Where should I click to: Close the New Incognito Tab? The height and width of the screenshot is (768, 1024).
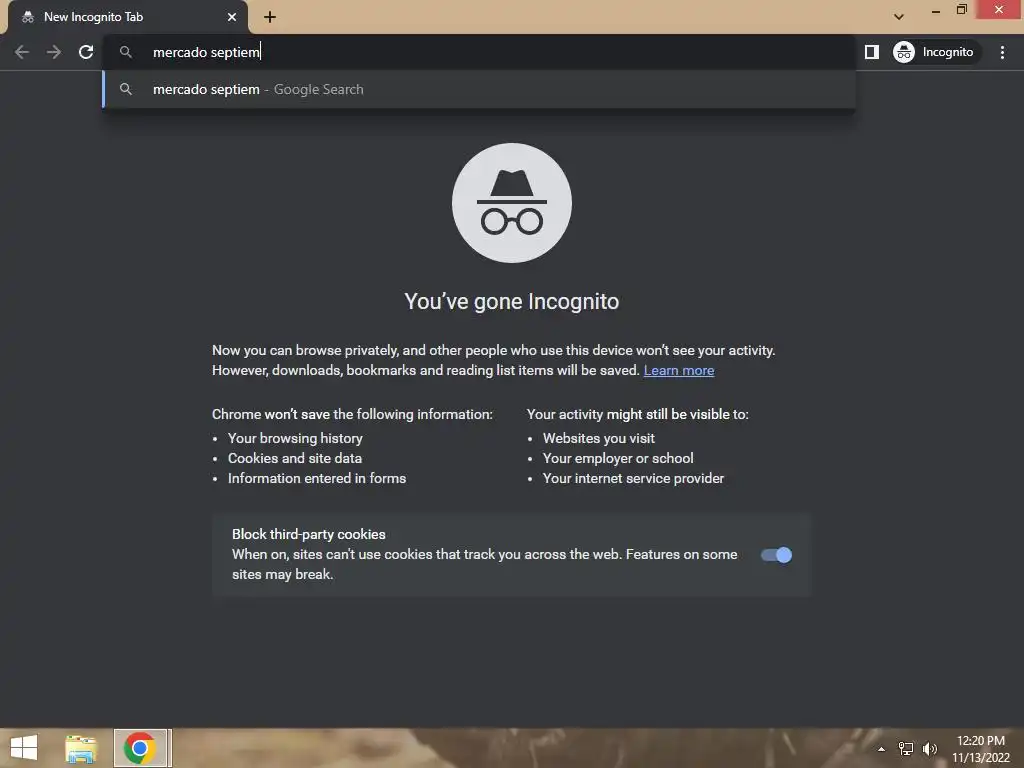click(232, 17)
